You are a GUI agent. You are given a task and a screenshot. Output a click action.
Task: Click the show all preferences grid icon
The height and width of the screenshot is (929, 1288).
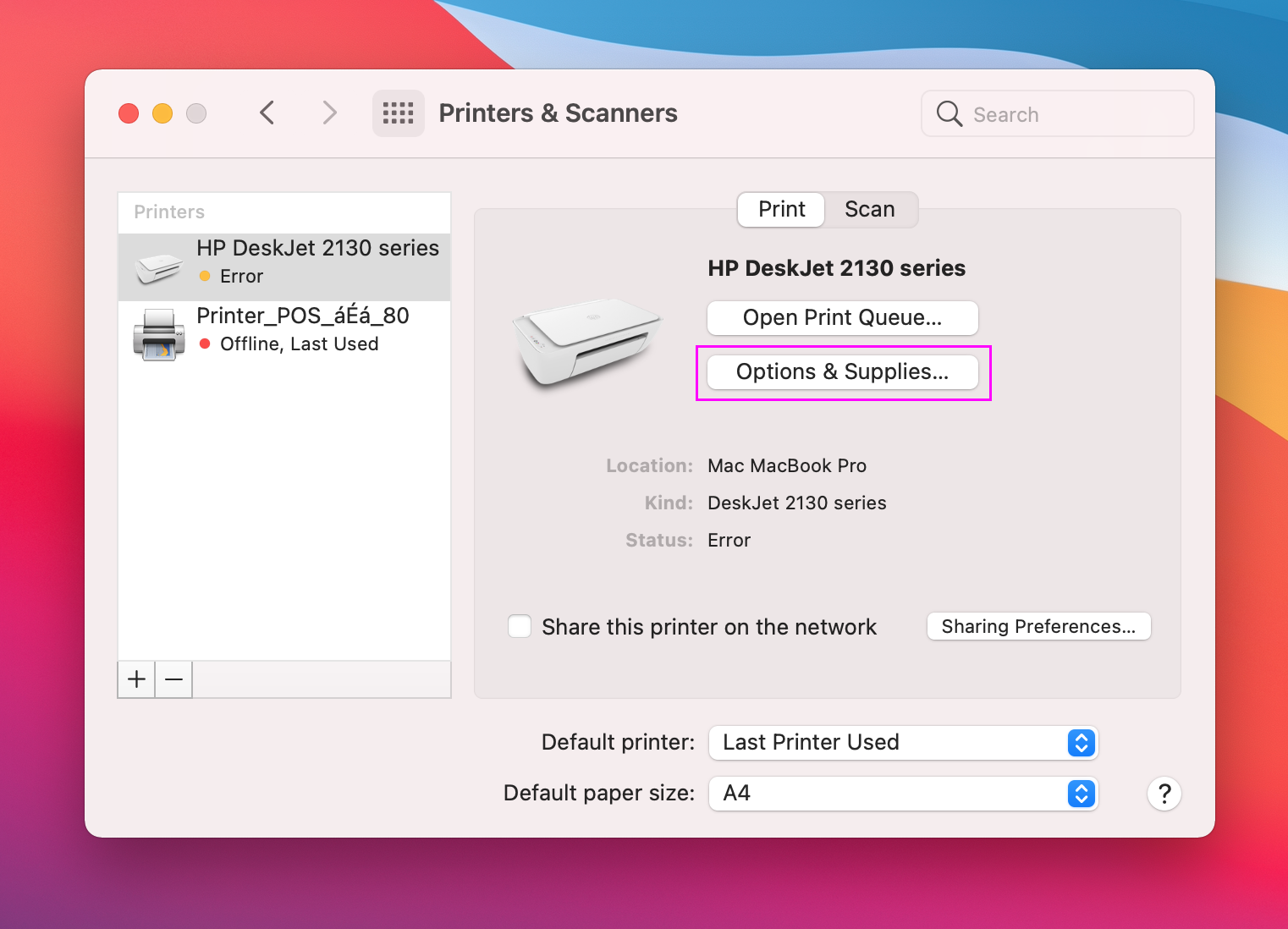[398, 113]
